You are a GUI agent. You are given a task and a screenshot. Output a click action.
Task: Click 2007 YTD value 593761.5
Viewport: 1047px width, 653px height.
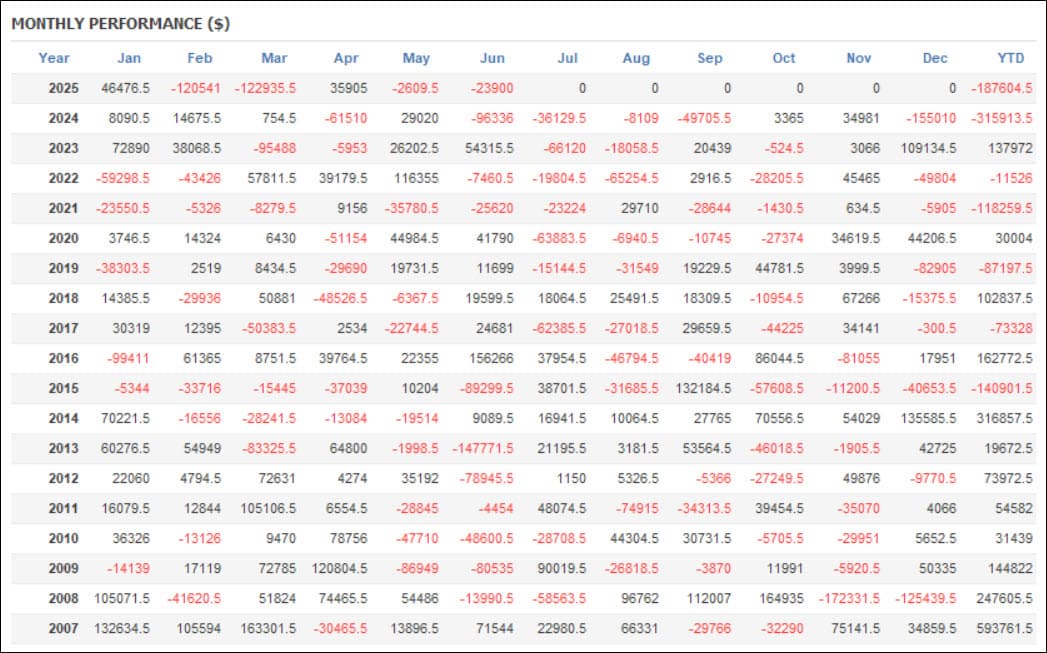(1004, 629)
